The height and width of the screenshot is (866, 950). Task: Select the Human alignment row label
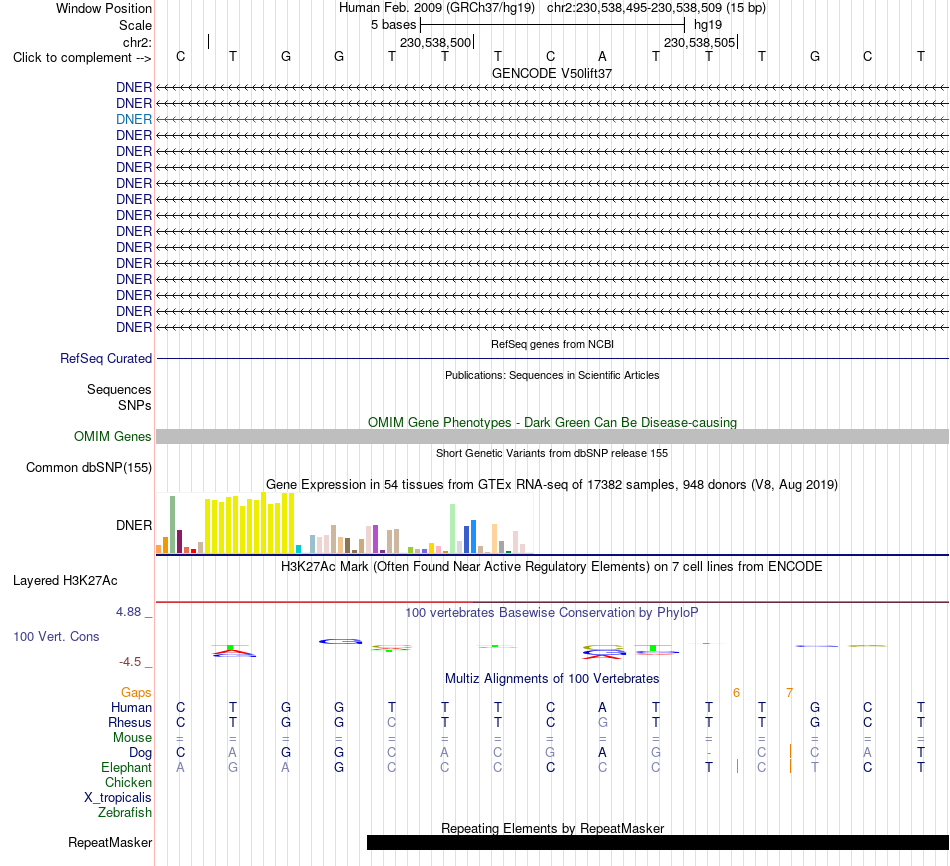point(131,708)
